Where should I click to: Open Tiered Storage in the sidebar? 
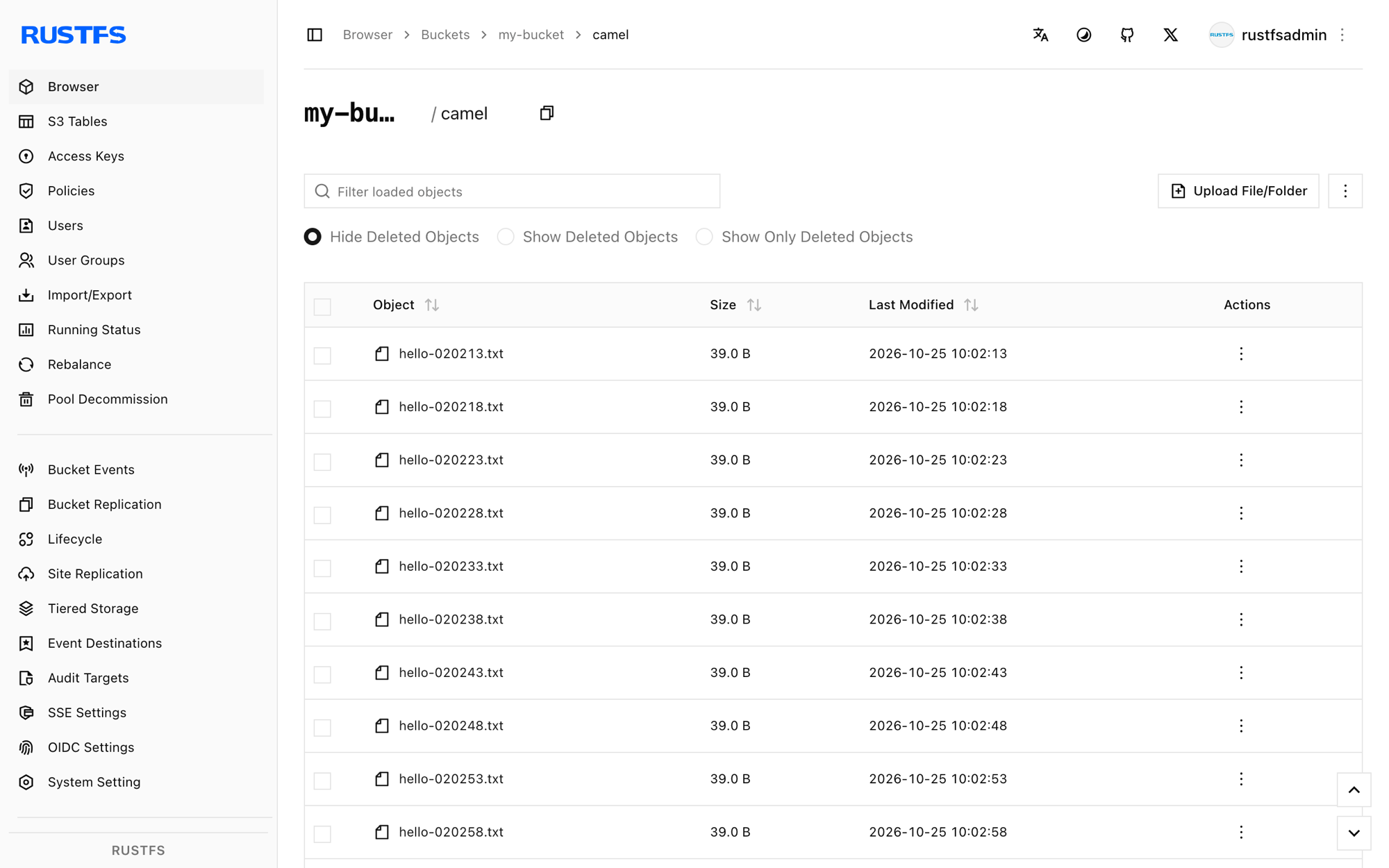pos(136,608)
